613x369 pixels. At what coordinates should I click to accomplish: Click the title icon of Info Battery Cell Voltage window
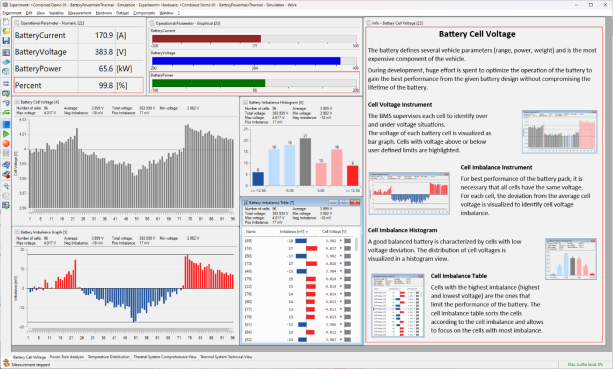point(368,23)
